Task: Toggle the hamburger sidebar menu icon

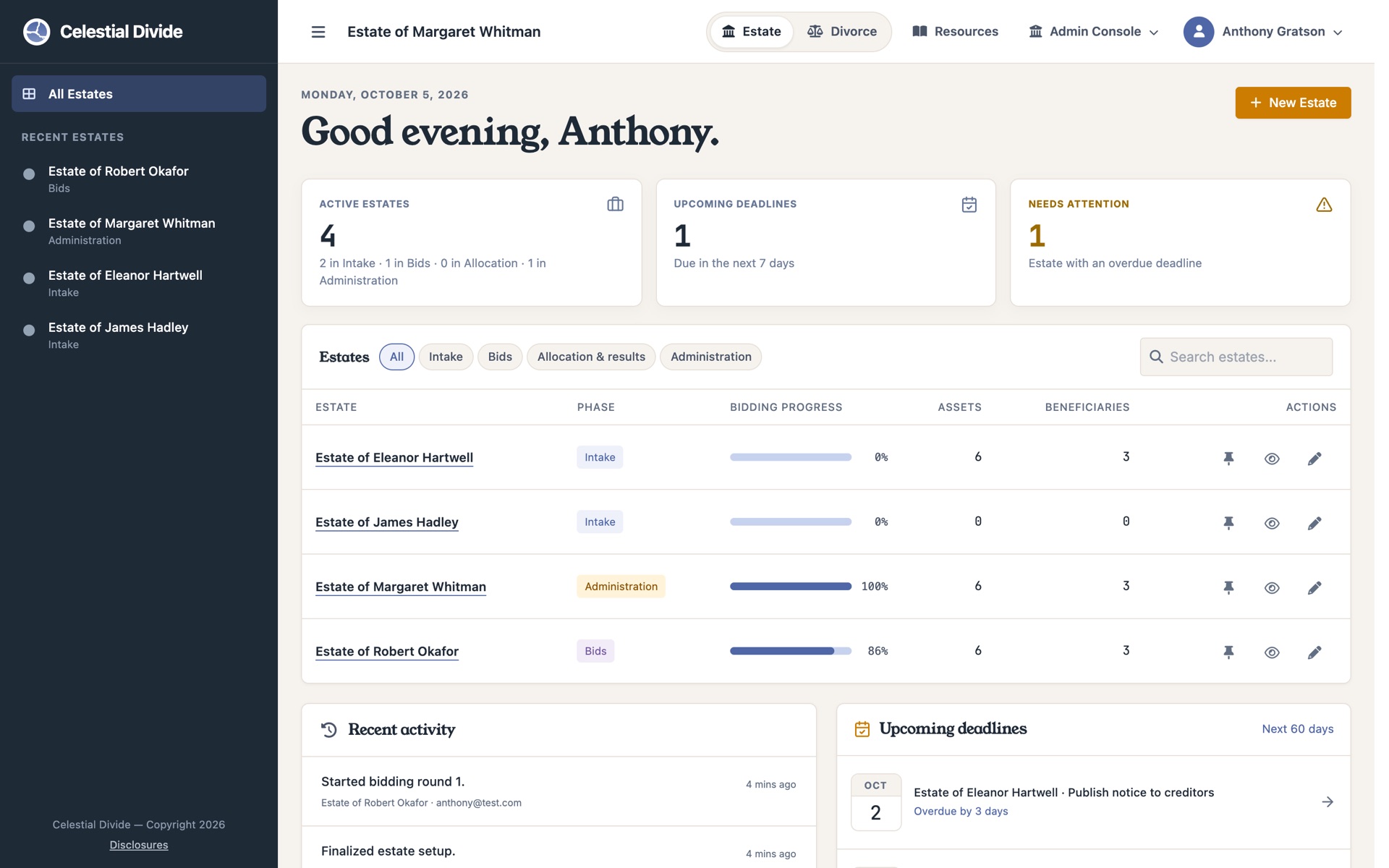Action: tap(318, 32)
